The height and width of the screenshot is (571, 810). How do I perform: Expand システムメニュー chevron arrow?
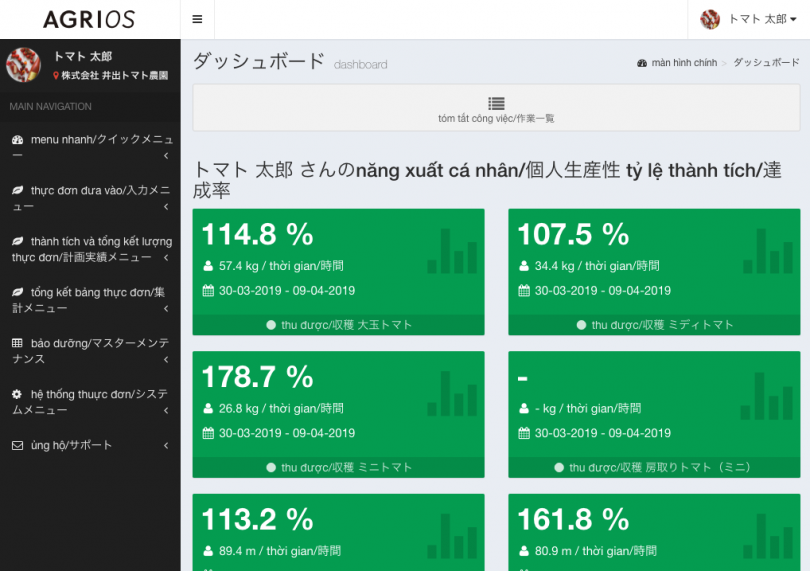(x=166, y=410)
